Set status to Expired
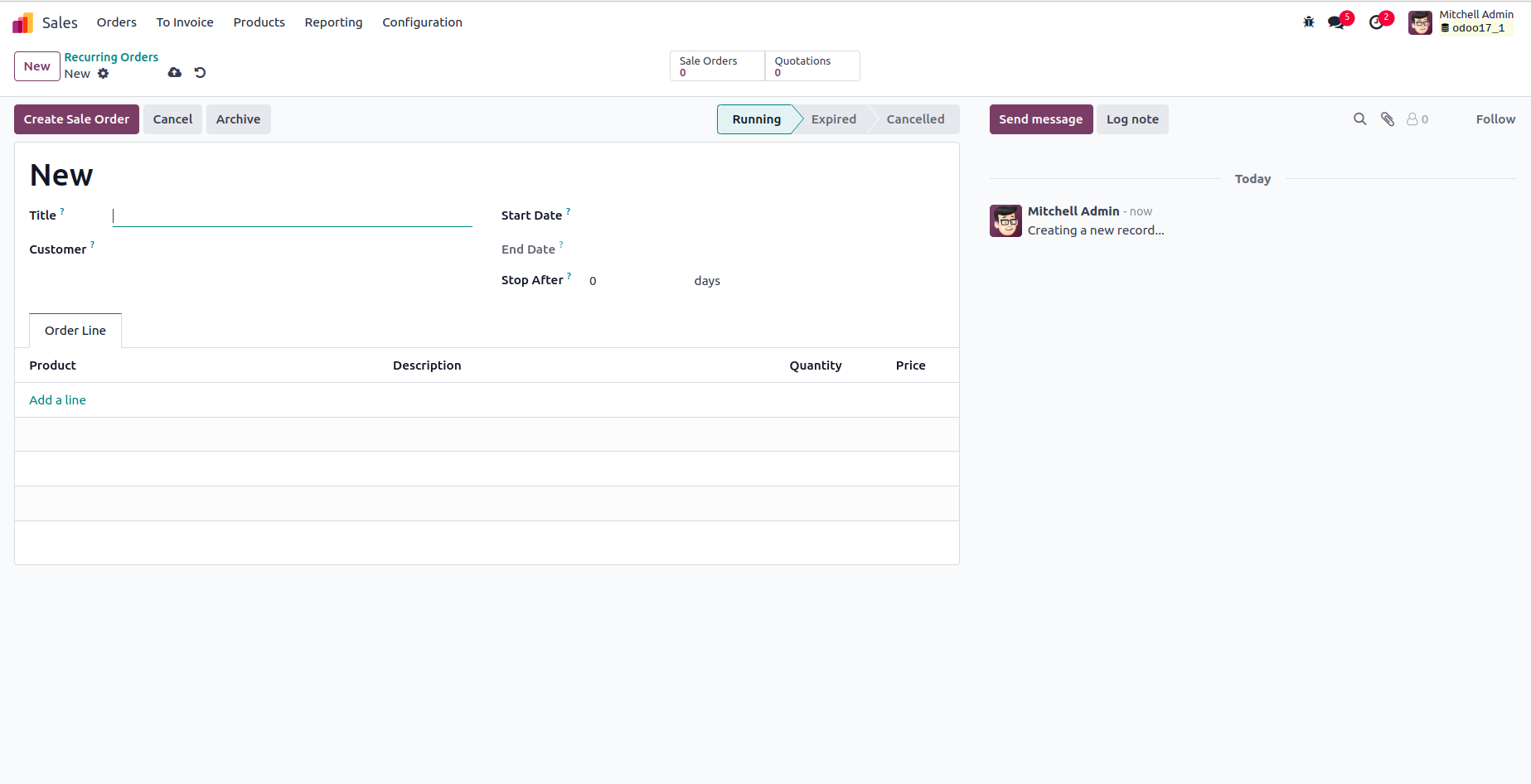The width and height of the screenshot is (1531, 784). [x=833, y=119]
